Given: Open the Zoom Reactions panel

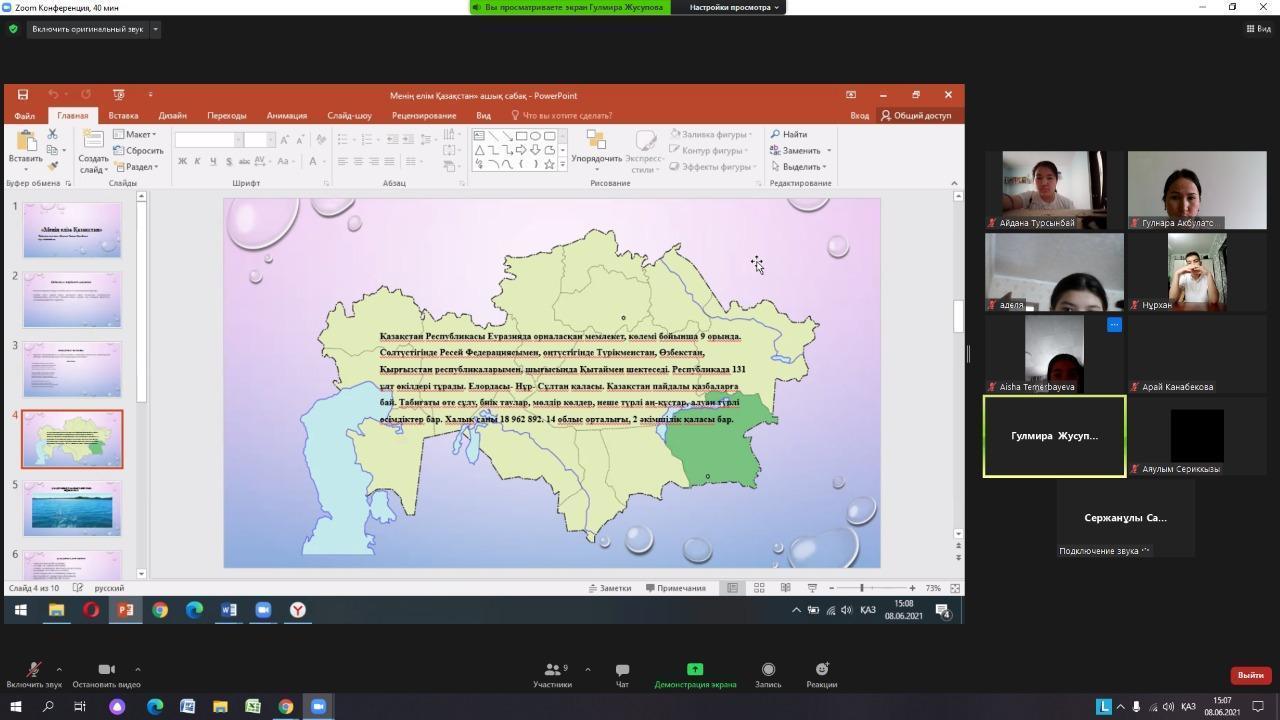Looking at the screenshot, I should (821, 670).
